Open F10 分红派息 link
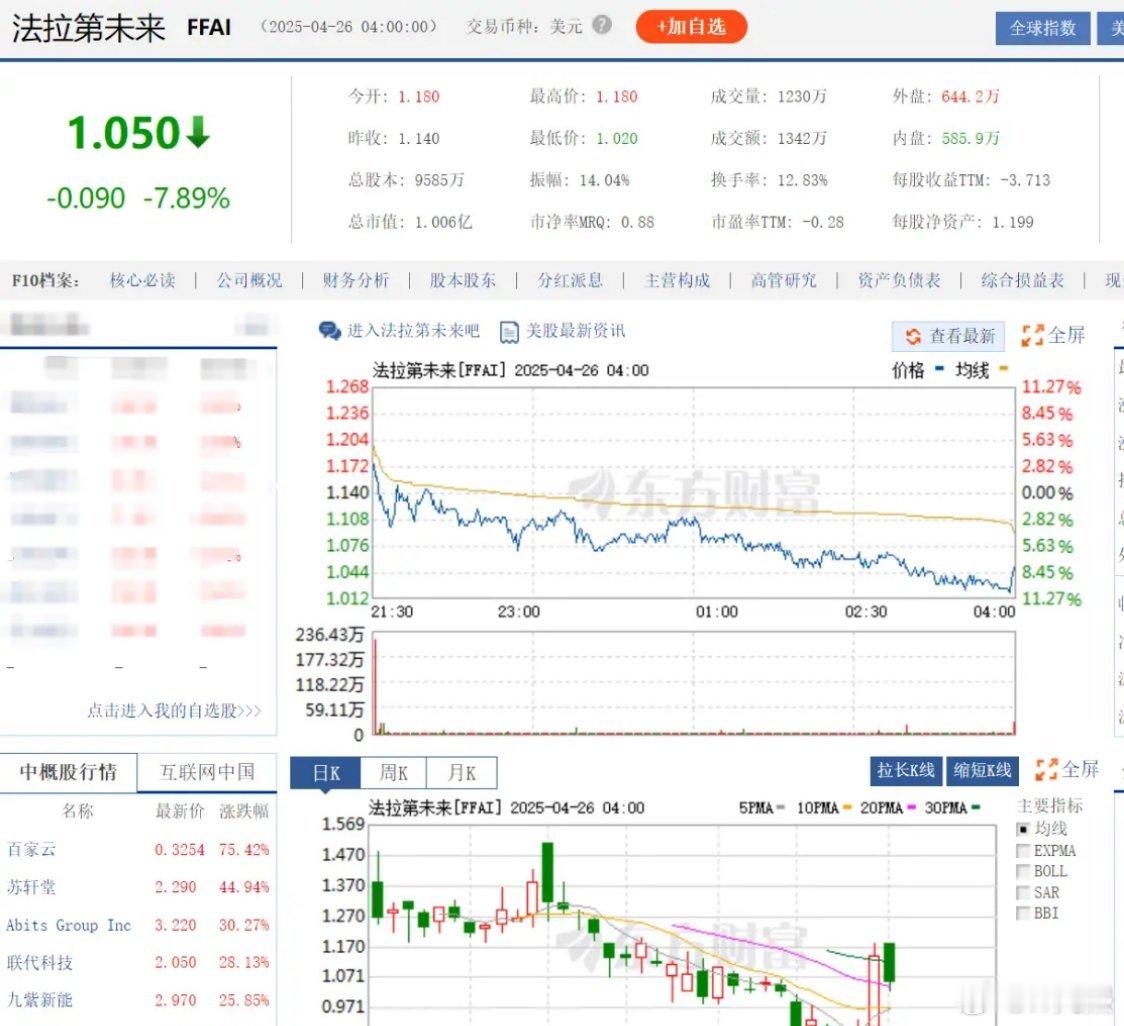 (570, 280)
